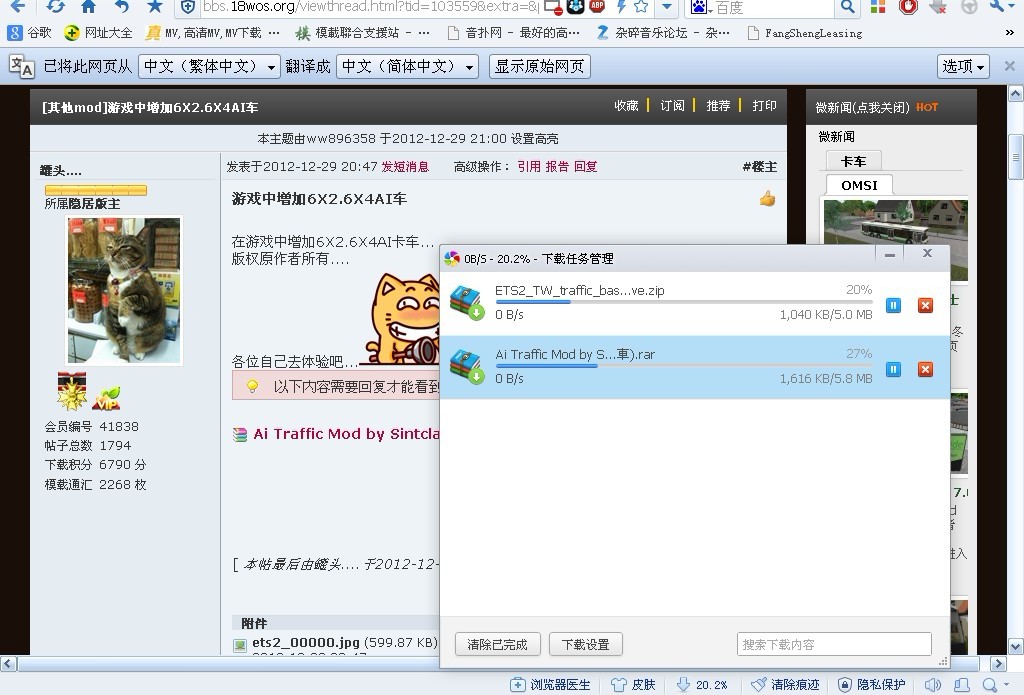Open the 浏览器医生 status bar tool
The height and width of the screenshot is (695, 1024).
click(x=551, y=685)
